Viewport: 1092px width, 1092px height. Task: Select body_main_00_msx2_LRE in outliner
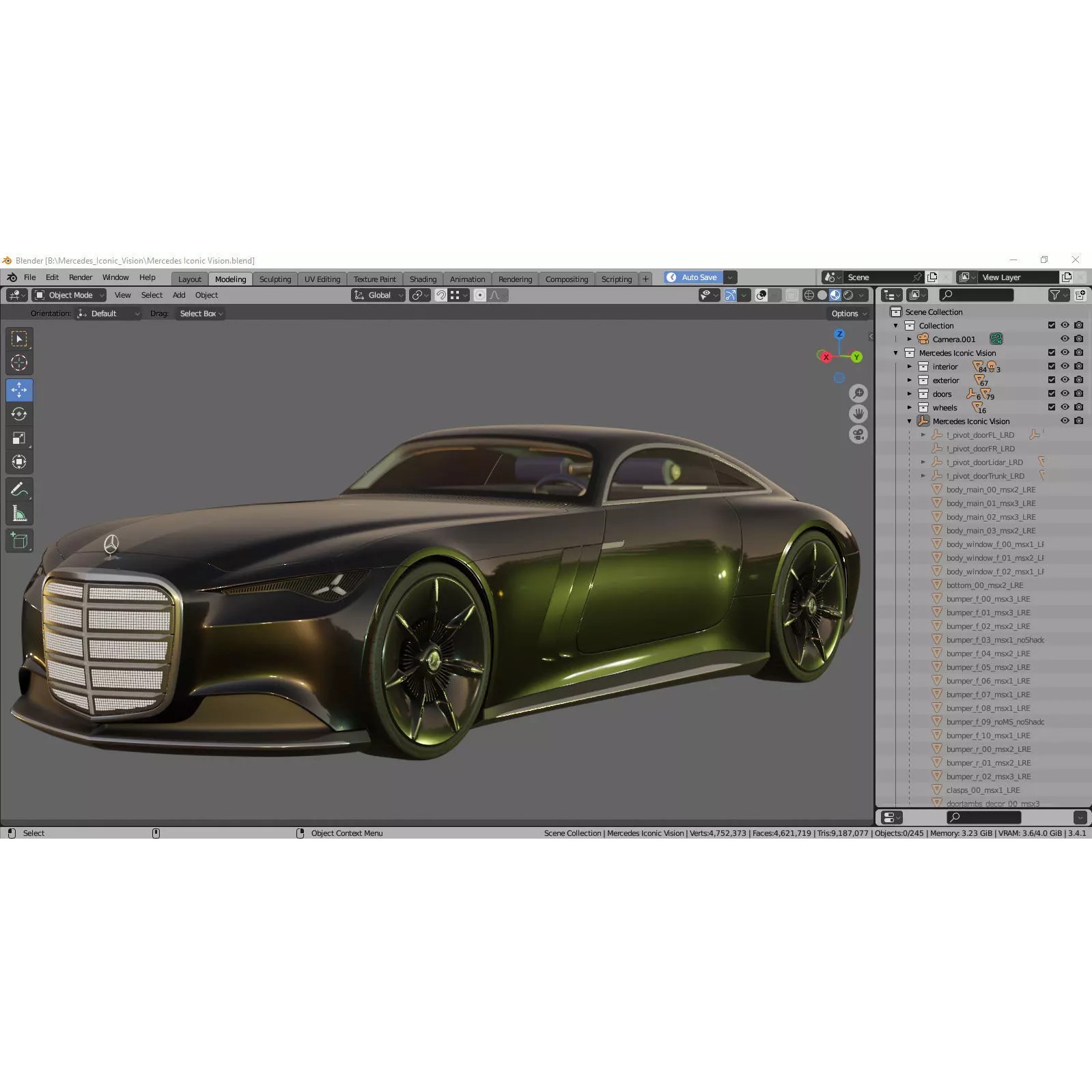click(x=991, y=490)
